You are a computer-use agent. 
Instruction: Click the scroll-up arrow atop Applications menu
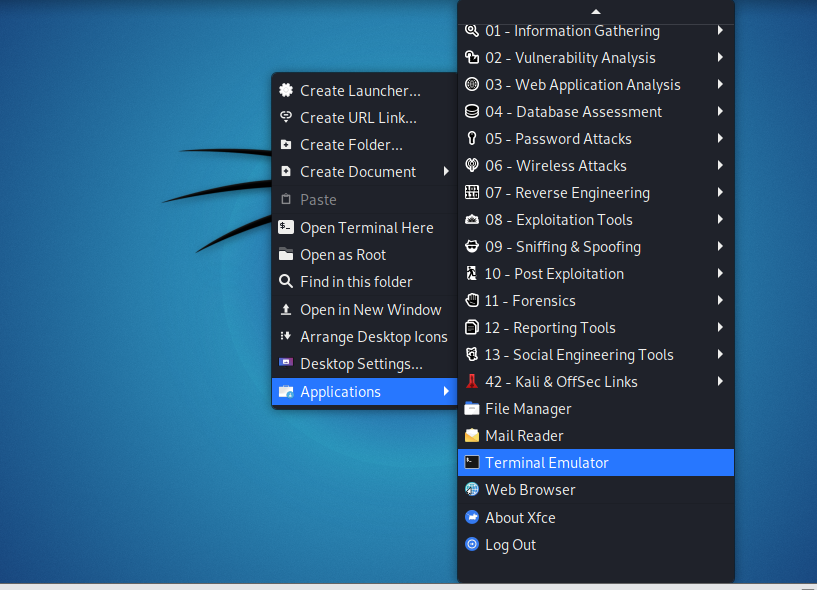click(596, 11)
